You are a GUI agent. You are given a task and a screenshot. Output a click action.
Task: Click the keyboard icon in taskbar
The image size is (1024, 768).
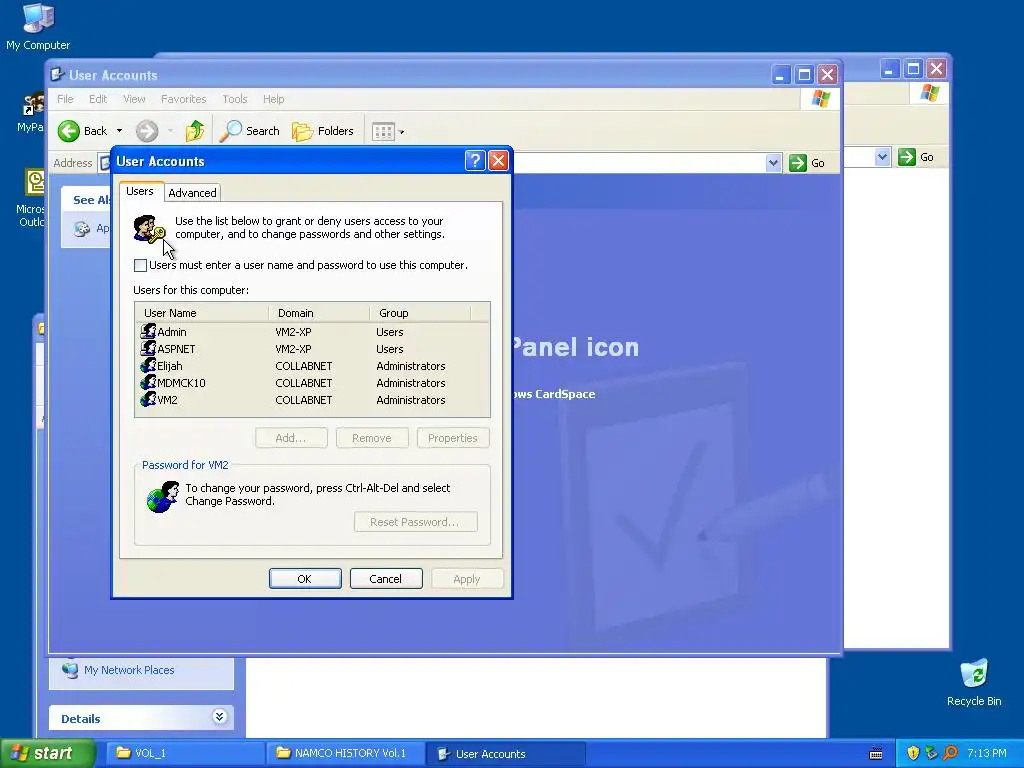876,754
